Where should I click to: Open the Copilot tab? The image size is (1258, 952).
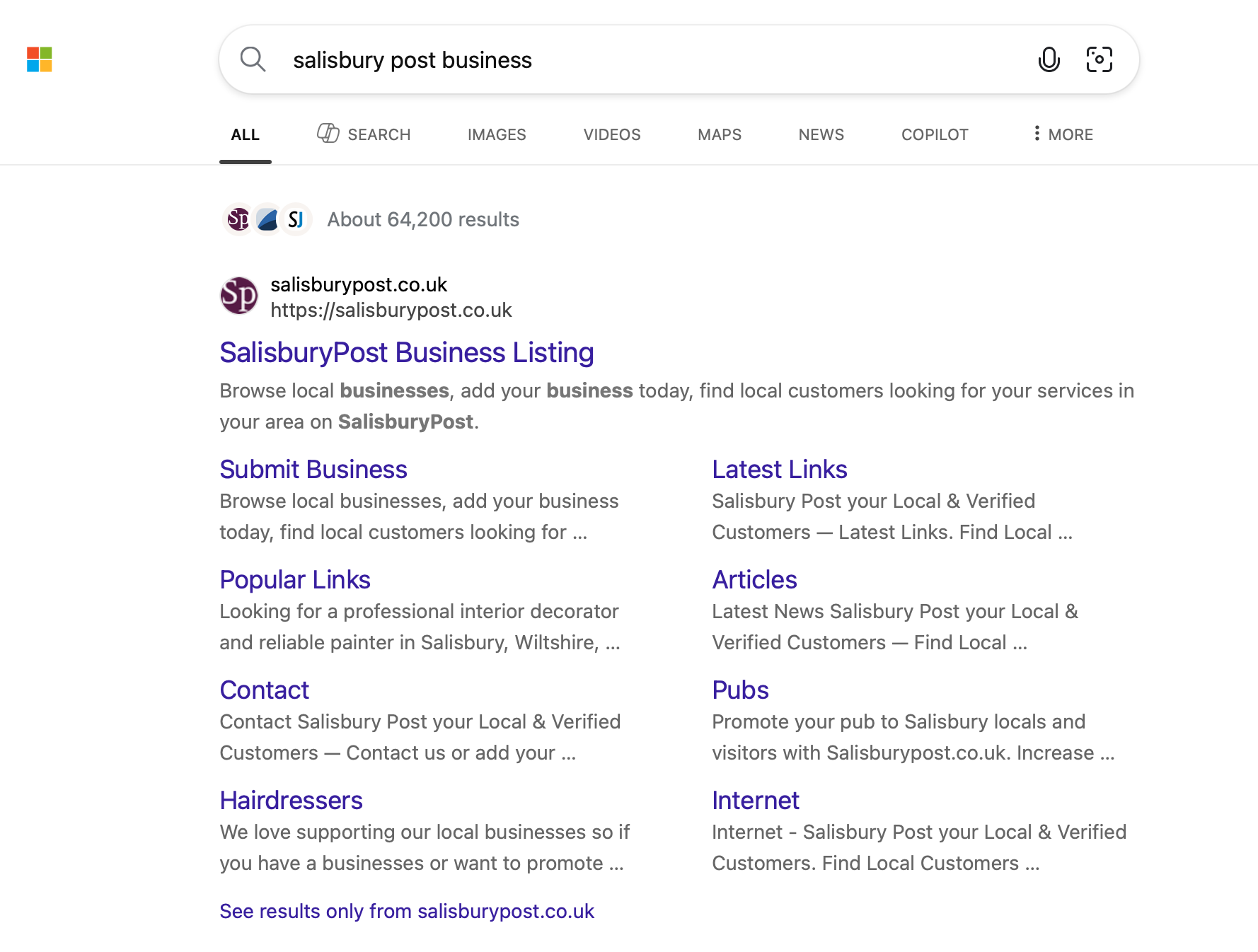point(934,134)
